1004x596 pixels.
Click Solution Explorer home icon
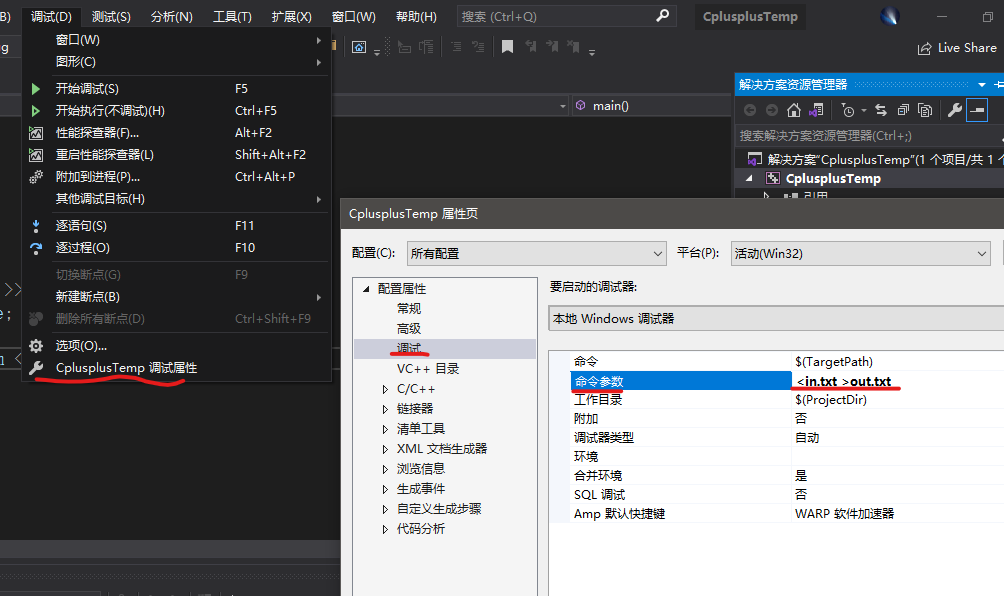coord(794,110)
